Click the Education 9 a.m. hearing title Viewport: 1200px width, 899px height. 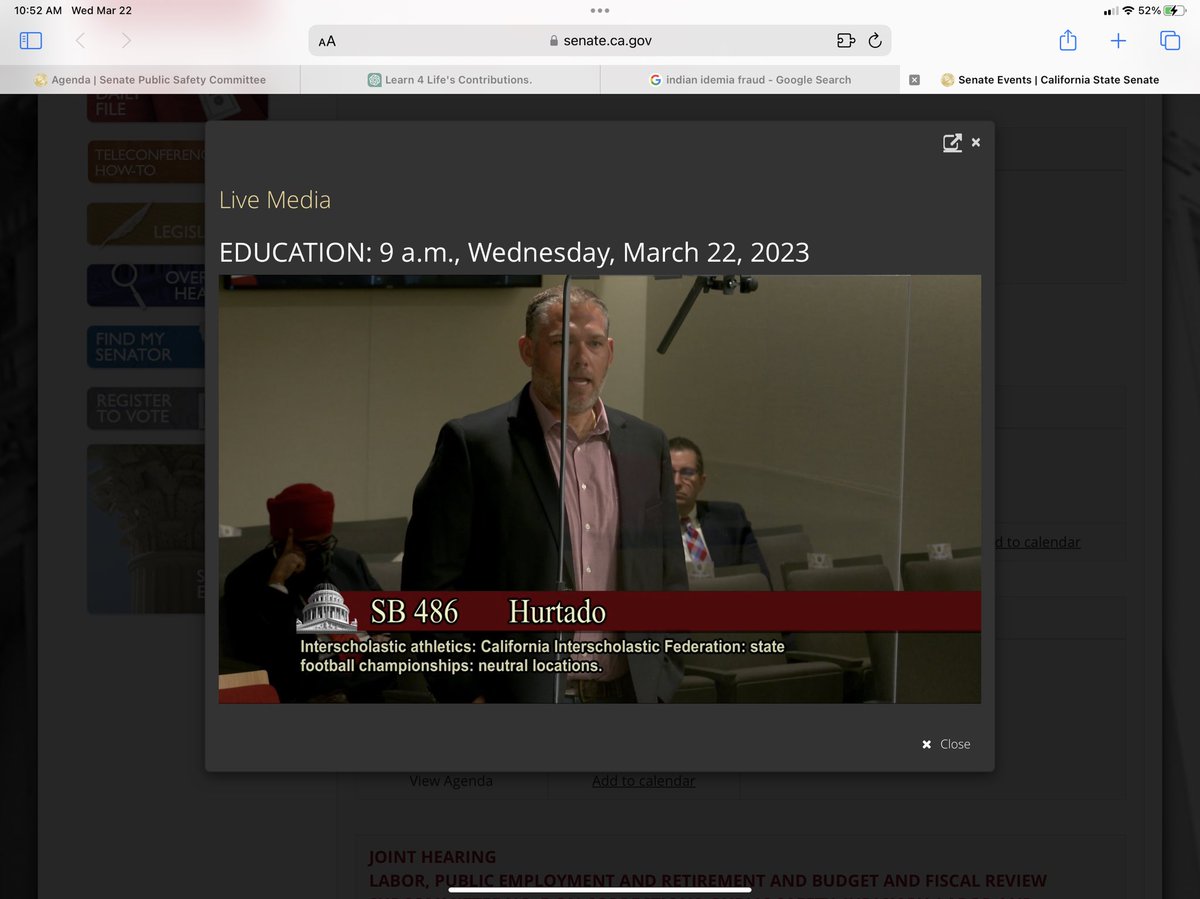[514, 252]
